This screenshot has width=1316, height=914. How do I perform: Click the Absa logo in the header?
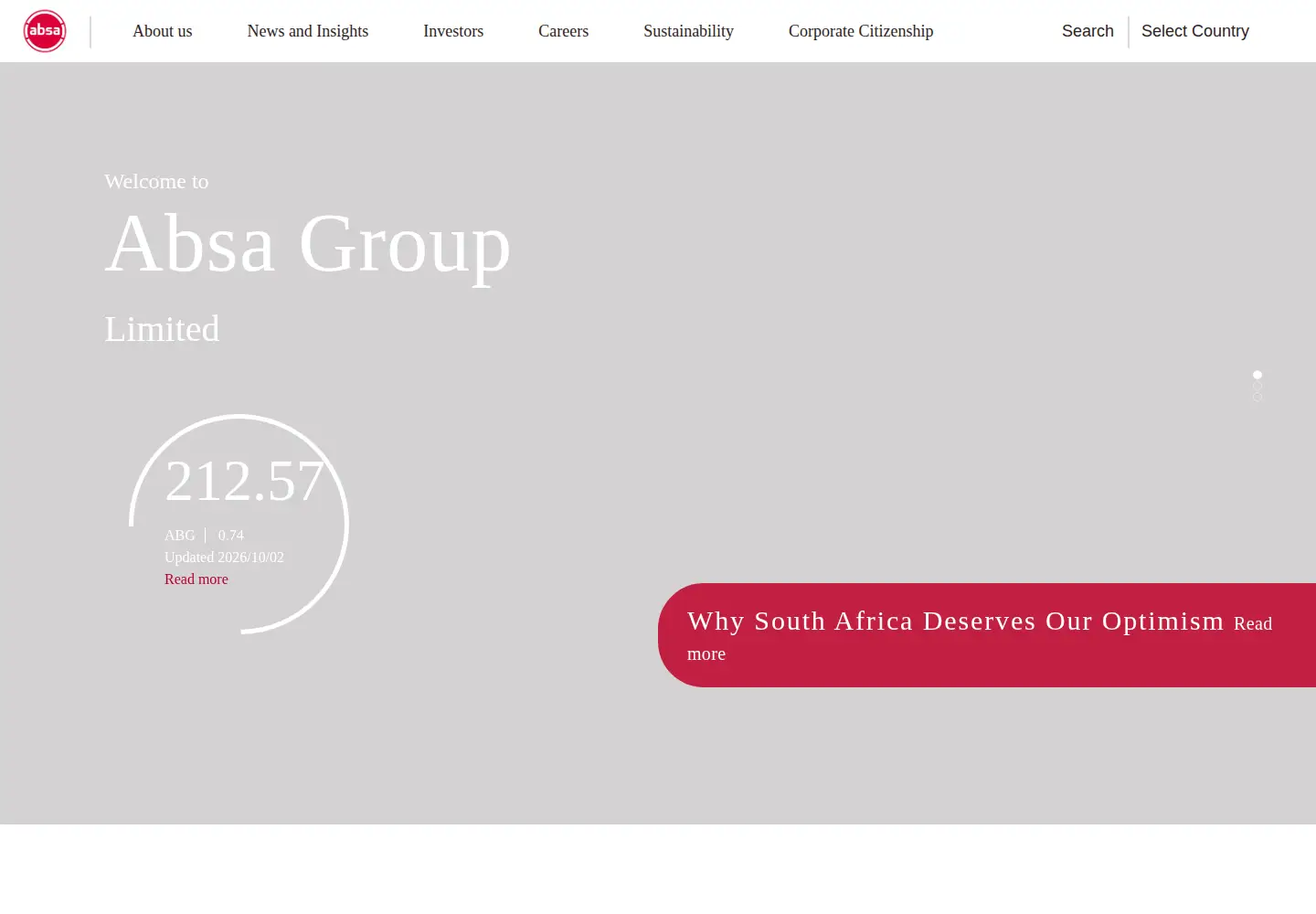(45, 31)
